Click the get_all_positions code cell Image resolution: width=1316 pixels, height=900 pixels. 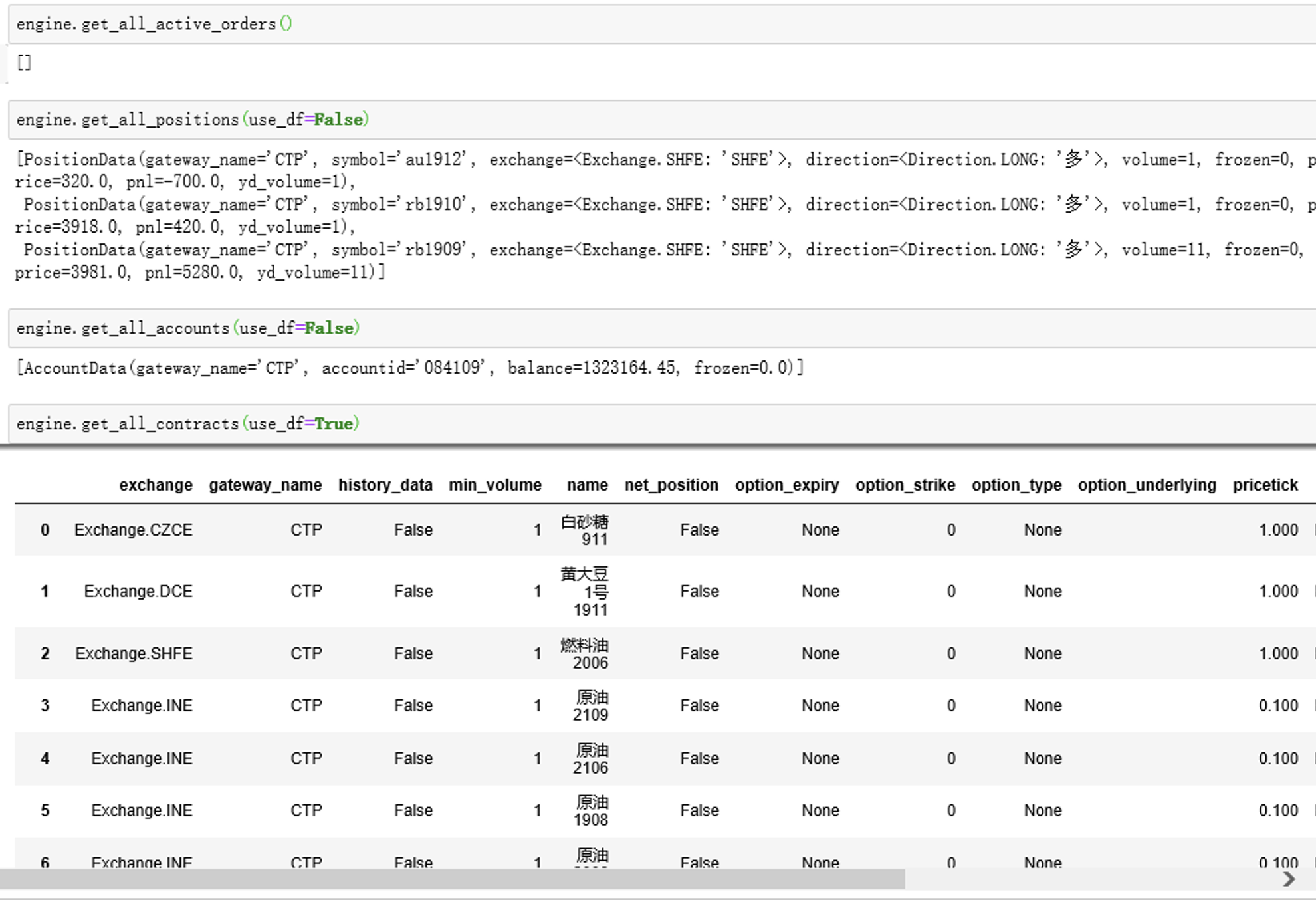tap(192, 120)
